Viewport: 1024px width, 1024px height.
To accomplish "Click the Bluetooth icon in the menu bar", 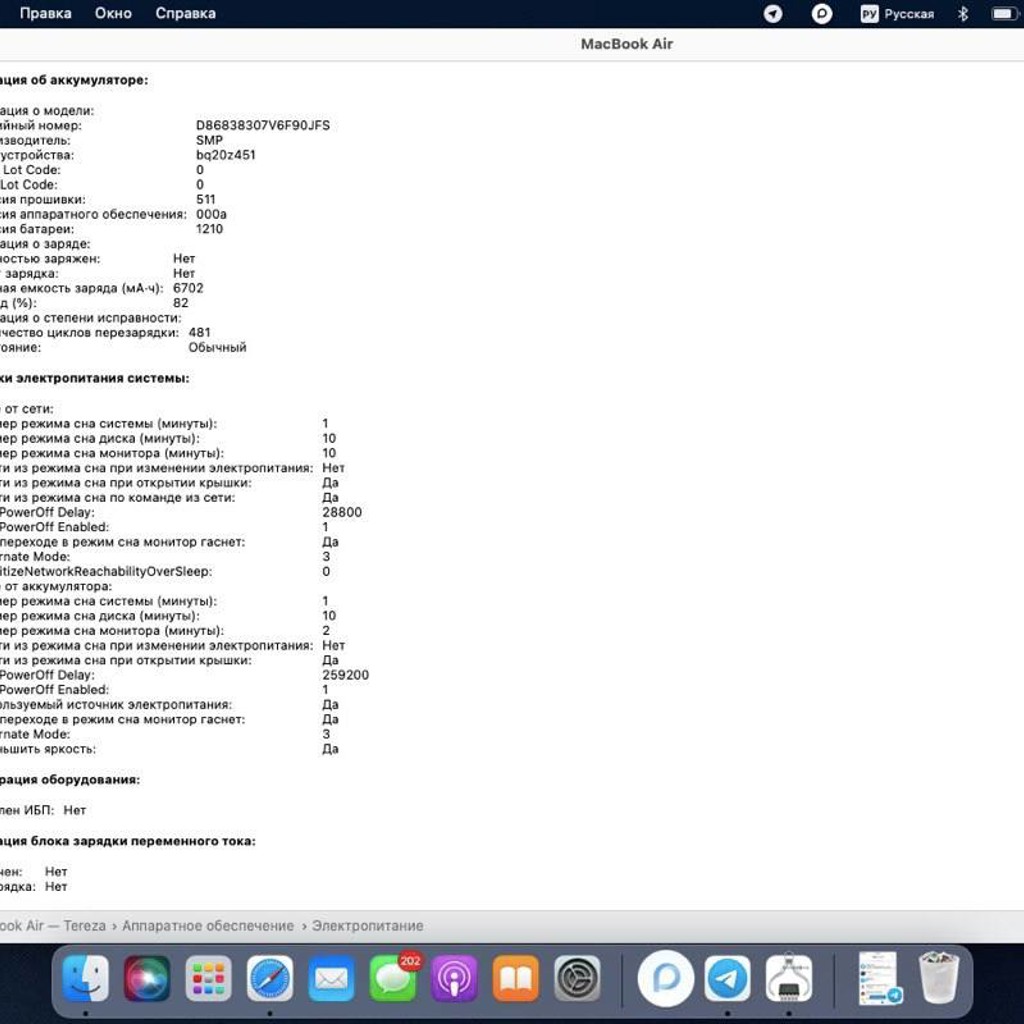I will point(963,14).
